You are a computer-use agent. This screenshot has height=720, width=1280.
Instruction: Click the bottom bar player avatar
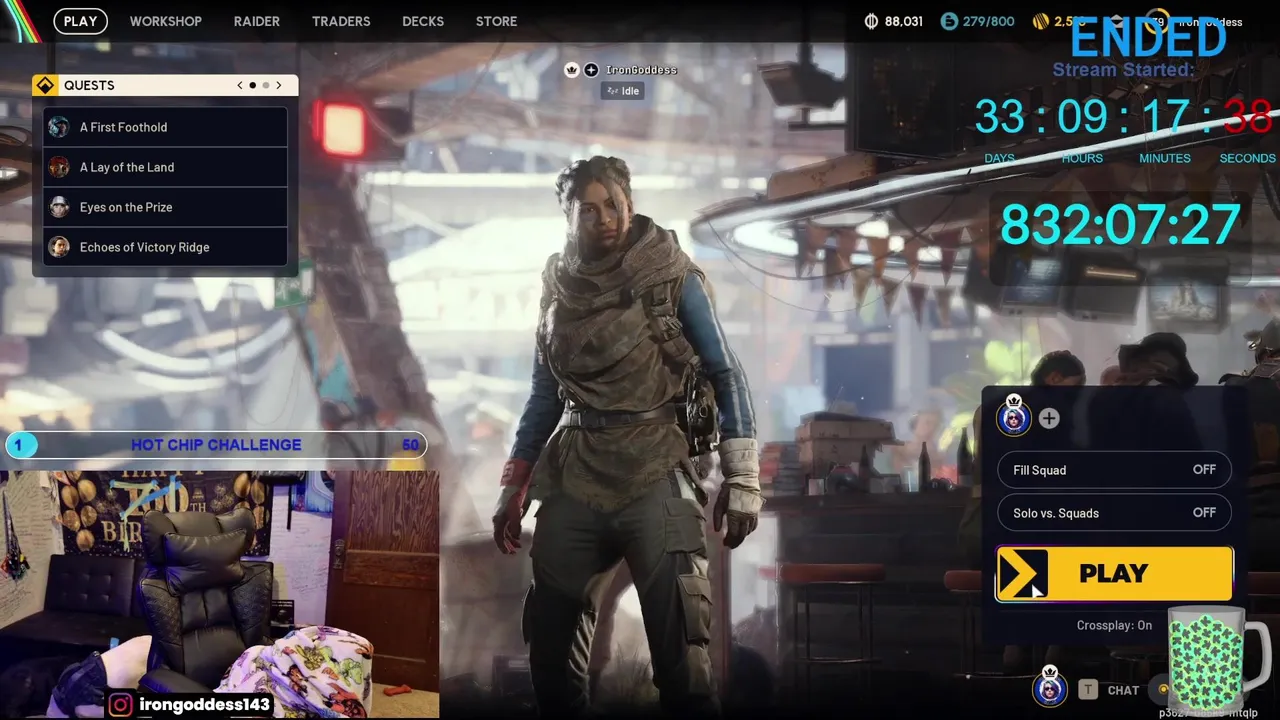click(x=1049, y=688)
